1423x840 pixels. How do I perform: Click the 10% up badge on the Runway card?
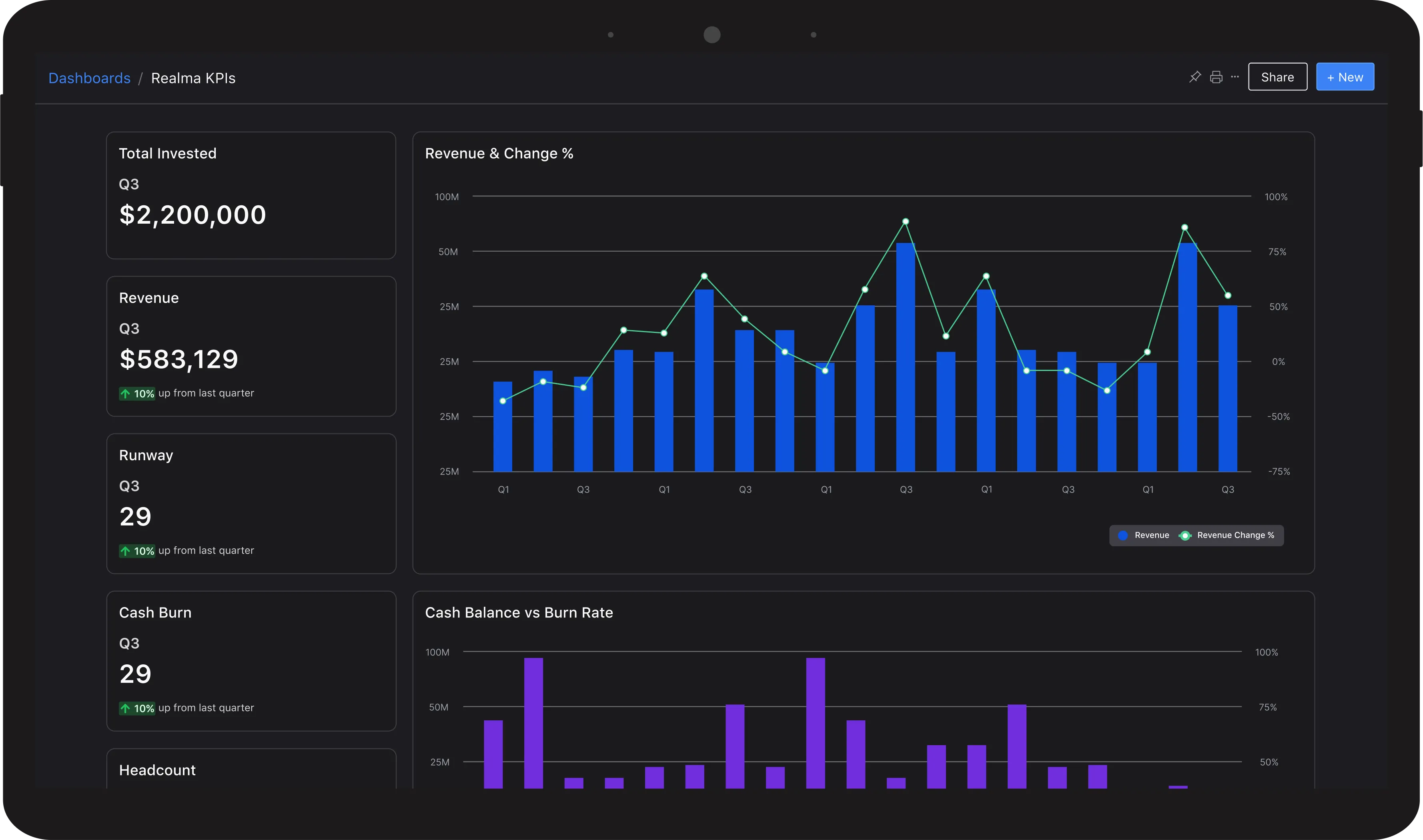[x=136, y=551]
